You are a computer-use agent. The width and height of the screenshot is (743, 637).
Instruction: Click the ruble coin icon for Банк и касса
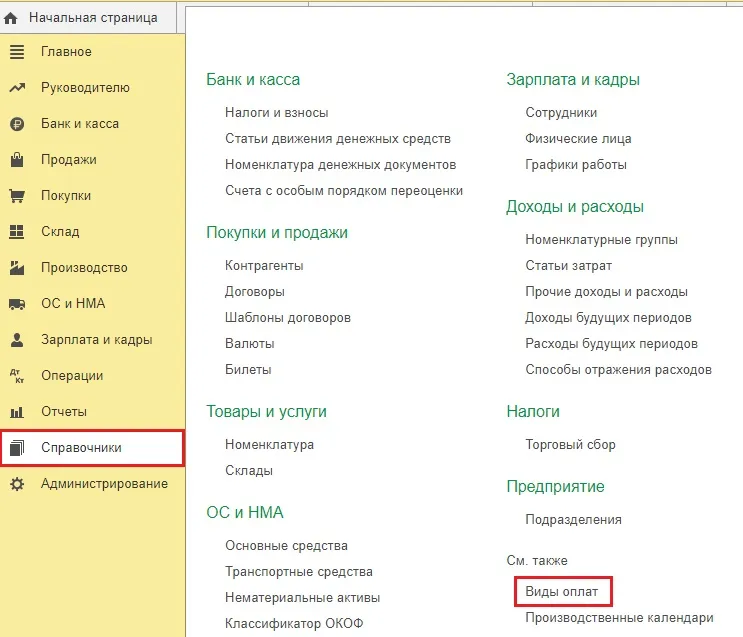(16, 124)
